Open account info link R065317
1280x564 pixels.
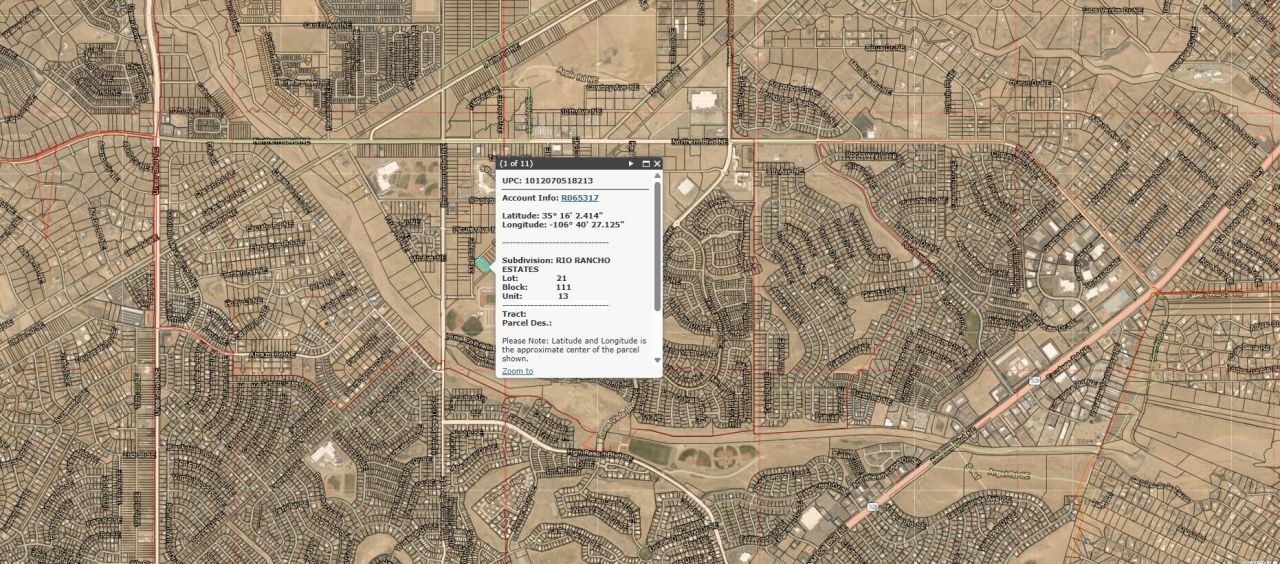(579, 198)
